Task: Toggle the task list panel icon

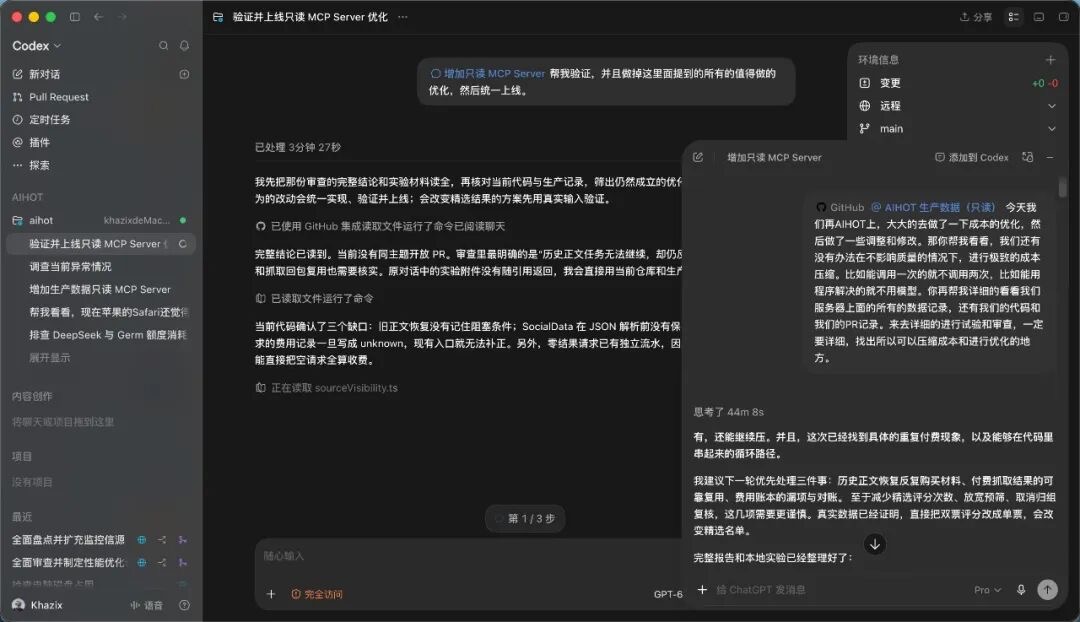Action: click(1013, 17)
